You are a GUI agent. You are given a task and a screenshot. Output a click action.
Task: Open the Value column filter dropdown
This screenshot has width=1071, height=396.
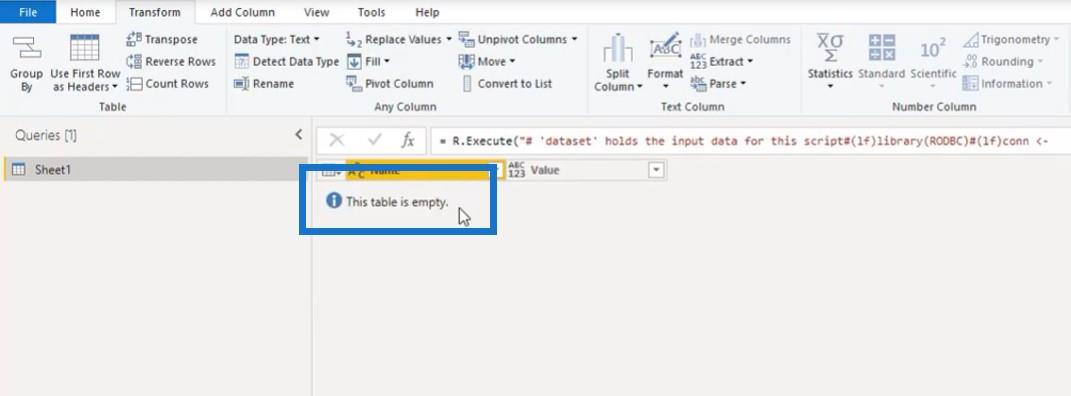[x=656, y=171]
